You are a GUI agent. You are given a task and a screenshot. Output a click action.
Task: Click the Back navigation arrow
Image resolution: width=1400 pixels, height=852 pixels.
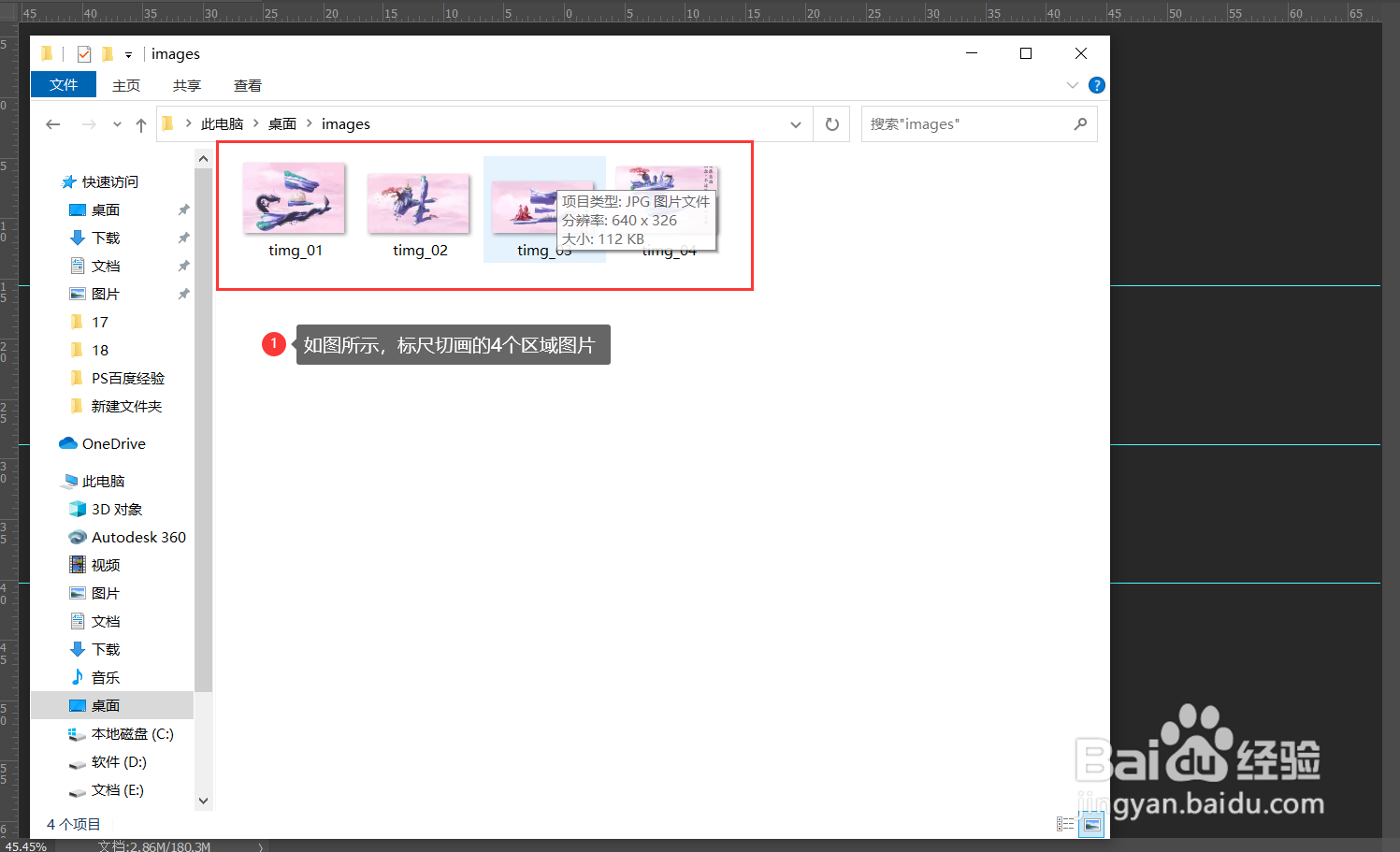(53, 124)
